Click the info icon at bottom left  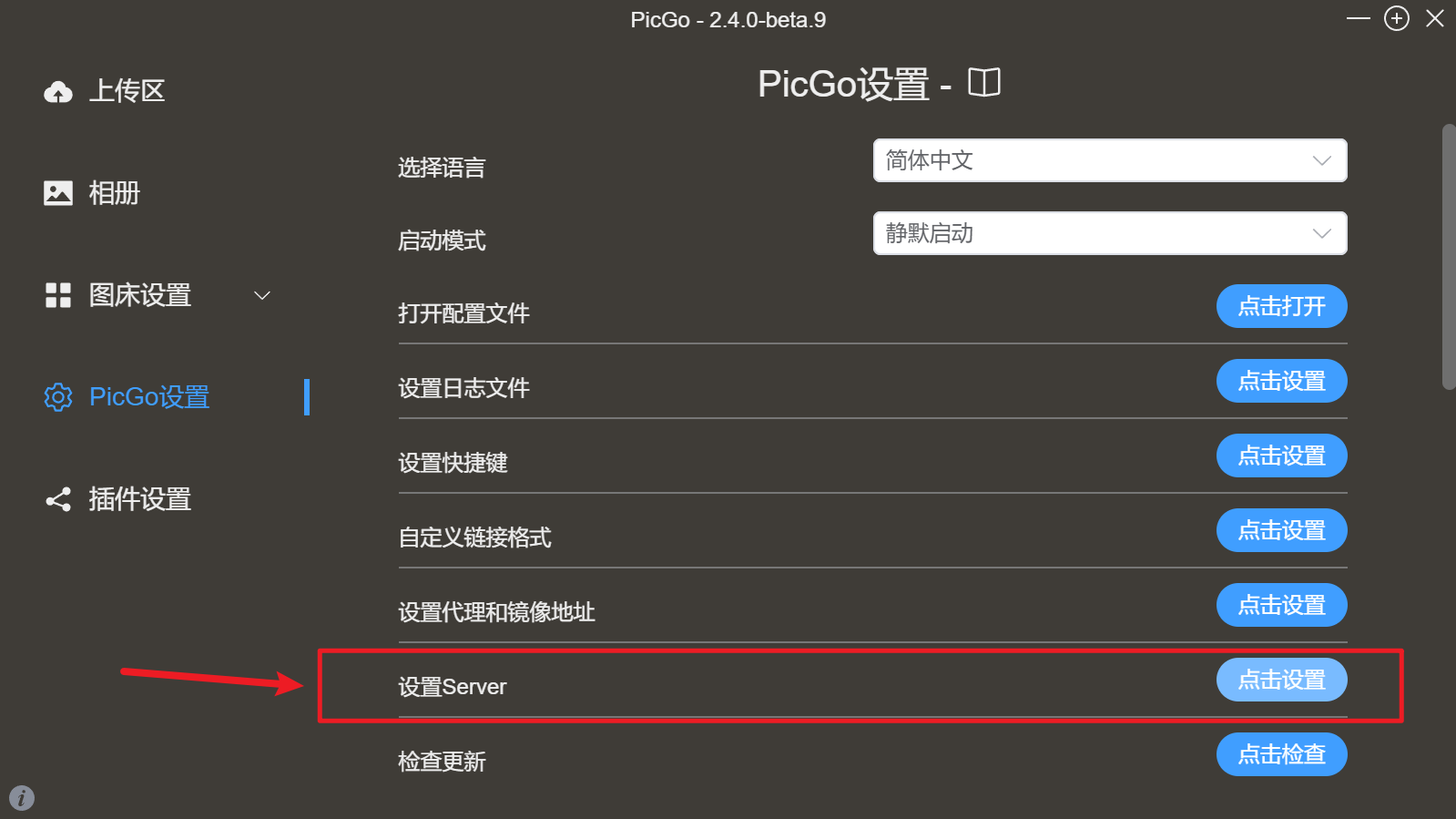(20, 798)
